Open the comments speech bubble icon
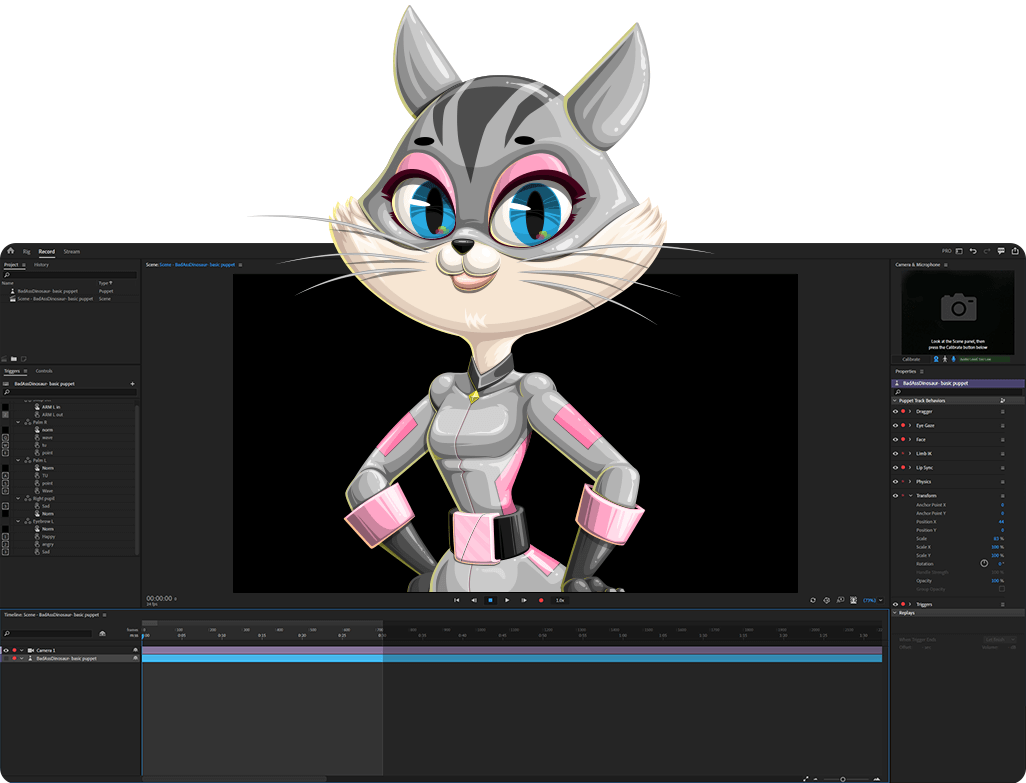 [1001, 251]
